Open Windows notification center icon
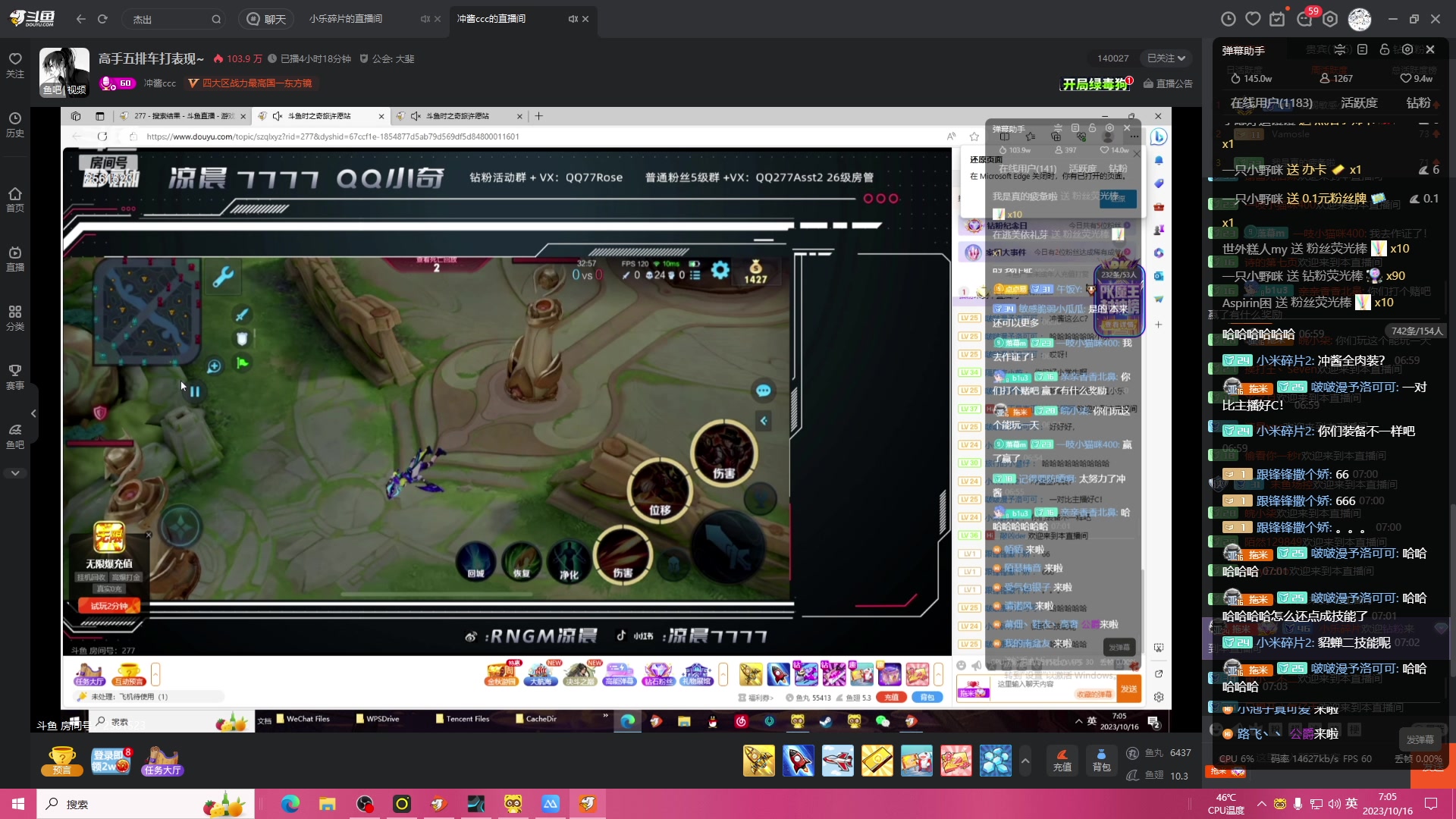 [1432, 804]
